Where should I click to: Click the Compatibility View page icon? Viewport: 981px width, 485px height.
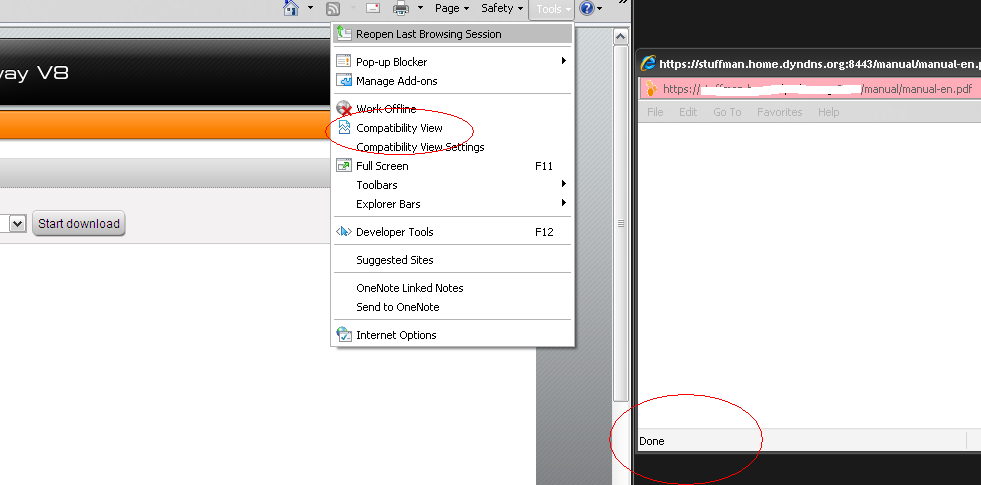tap(344, 128)
